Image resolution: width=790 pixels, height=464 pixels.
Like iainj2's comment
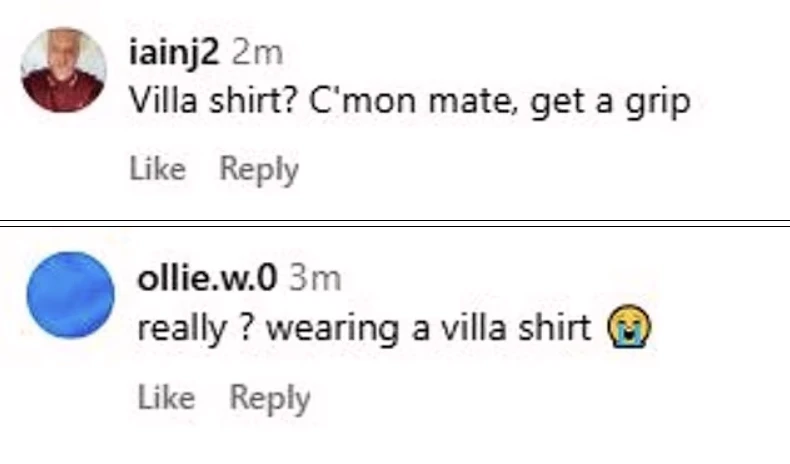[158, 169]
